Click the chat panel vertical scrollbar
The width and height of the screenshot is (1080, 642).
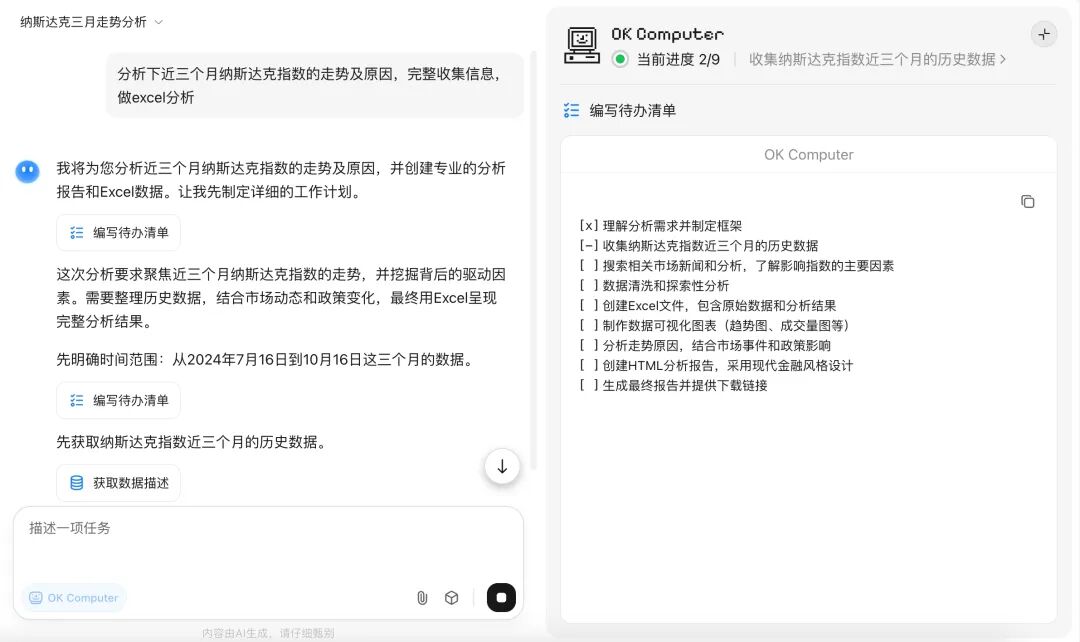533,262
